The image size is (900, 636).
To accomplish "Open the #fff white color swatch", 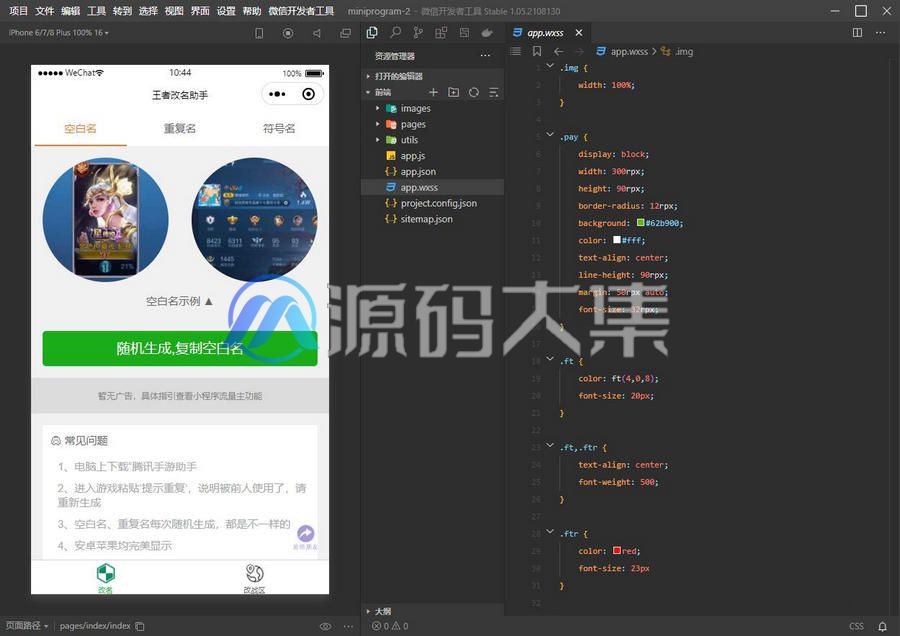I will tap(616, 239).
